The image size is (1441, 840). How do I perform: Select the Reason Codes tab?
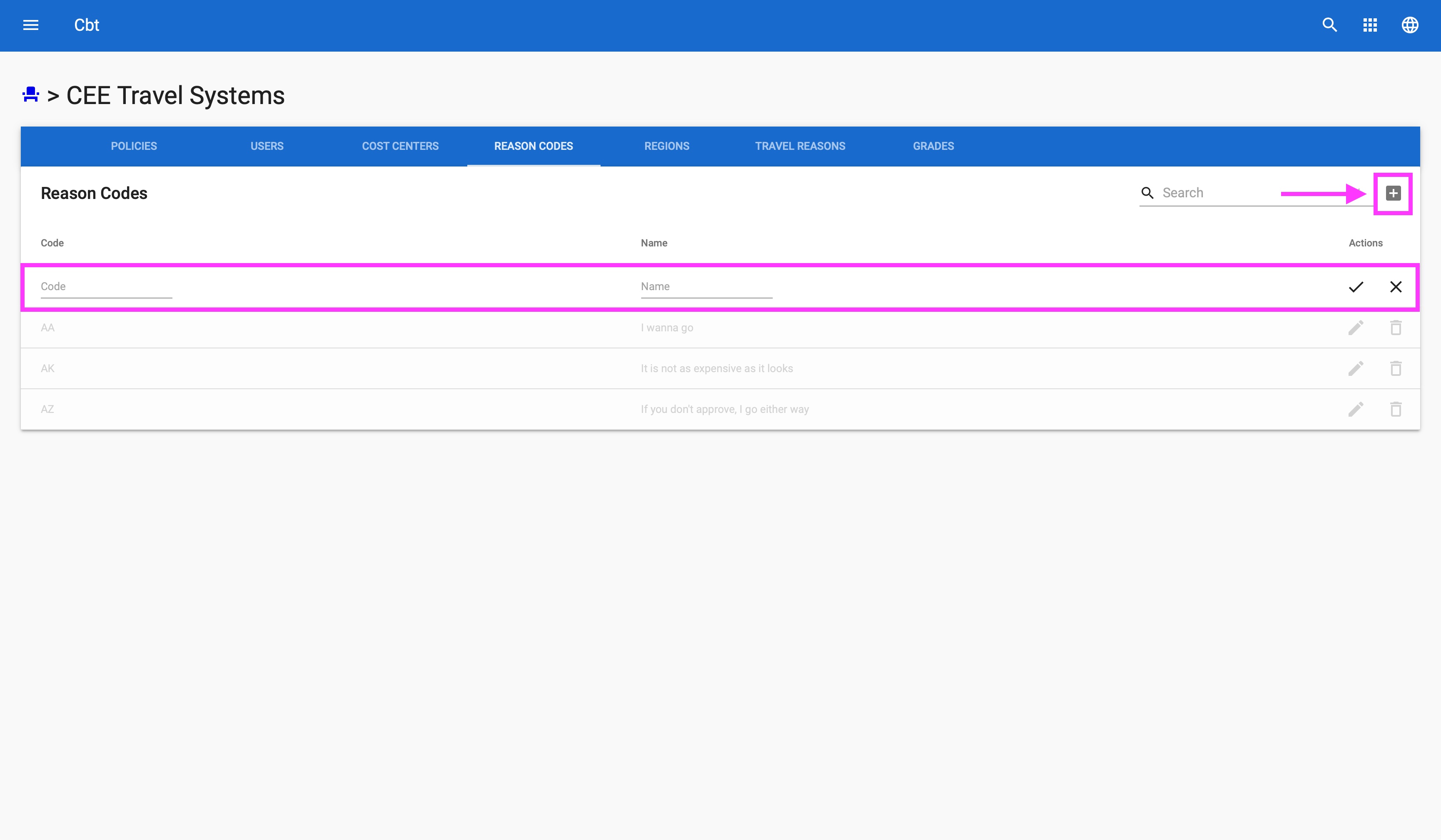[x=534, y=146]
